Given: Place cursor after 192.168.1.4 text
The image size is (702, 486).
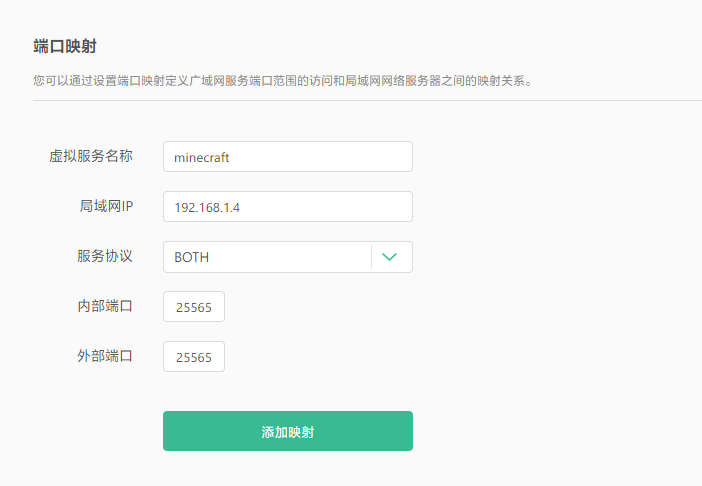Looking at the screenshot, I should coord(241,208).
